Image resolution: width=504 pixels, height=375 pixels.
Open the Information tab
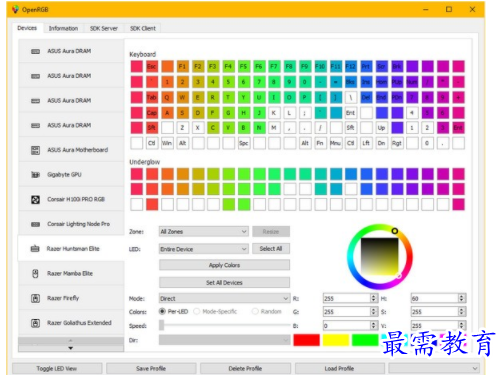[63, 28]
